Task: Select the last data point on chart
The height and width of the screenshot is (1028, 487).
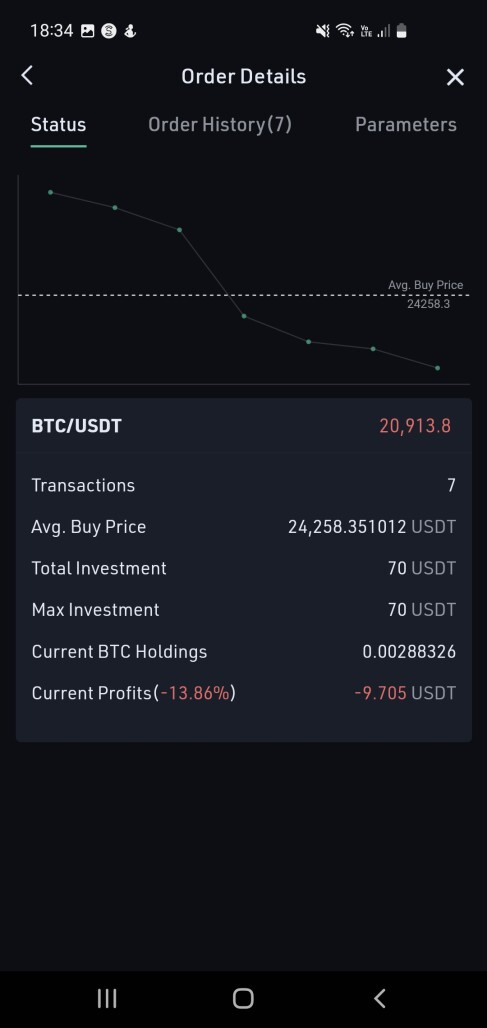Action: (437, 368)
